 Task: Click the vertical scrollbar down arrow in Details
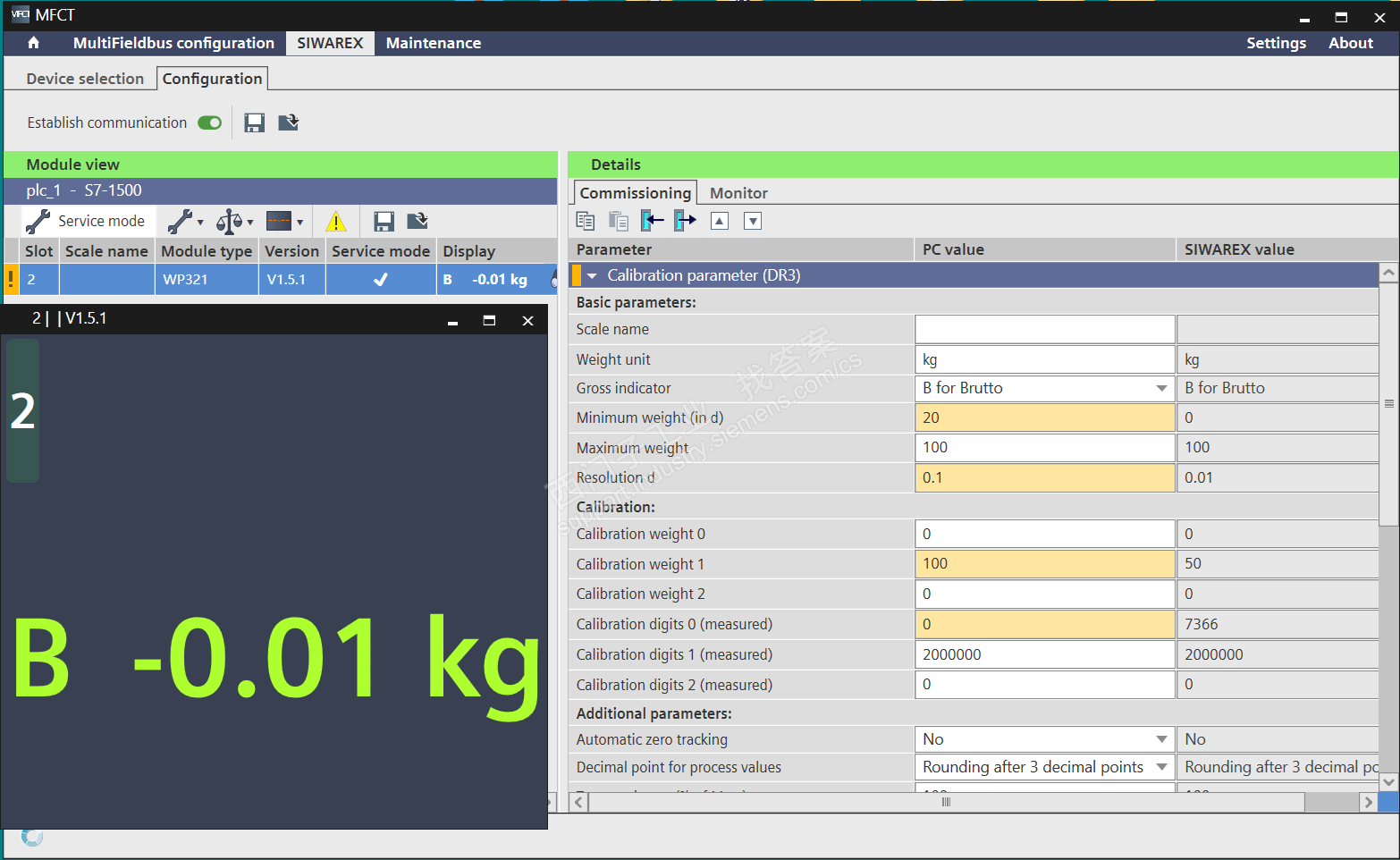[x=1388, y=781]
